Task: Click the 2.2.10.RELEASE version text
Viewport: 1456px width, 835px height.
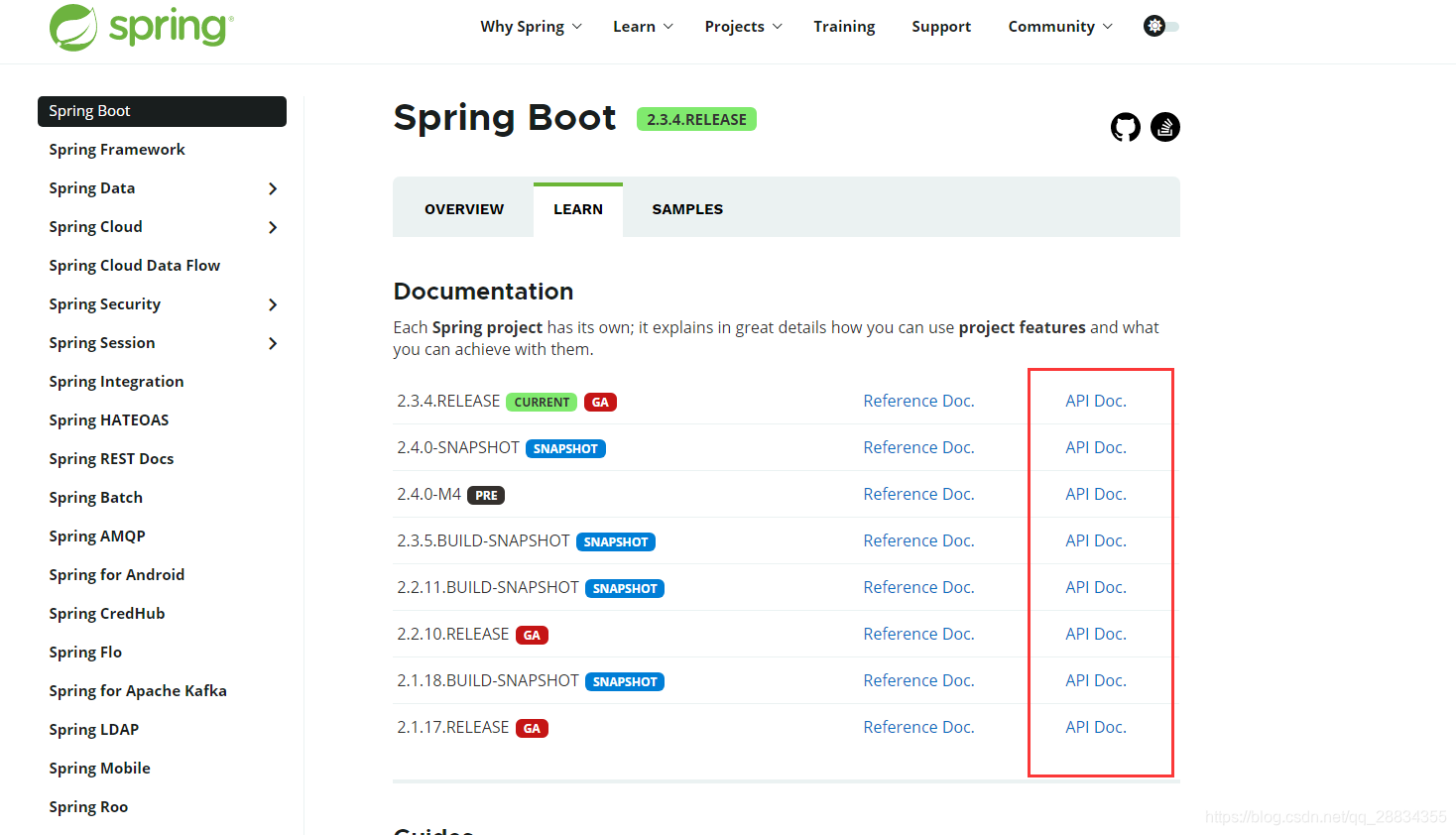Action: [453, 634]
